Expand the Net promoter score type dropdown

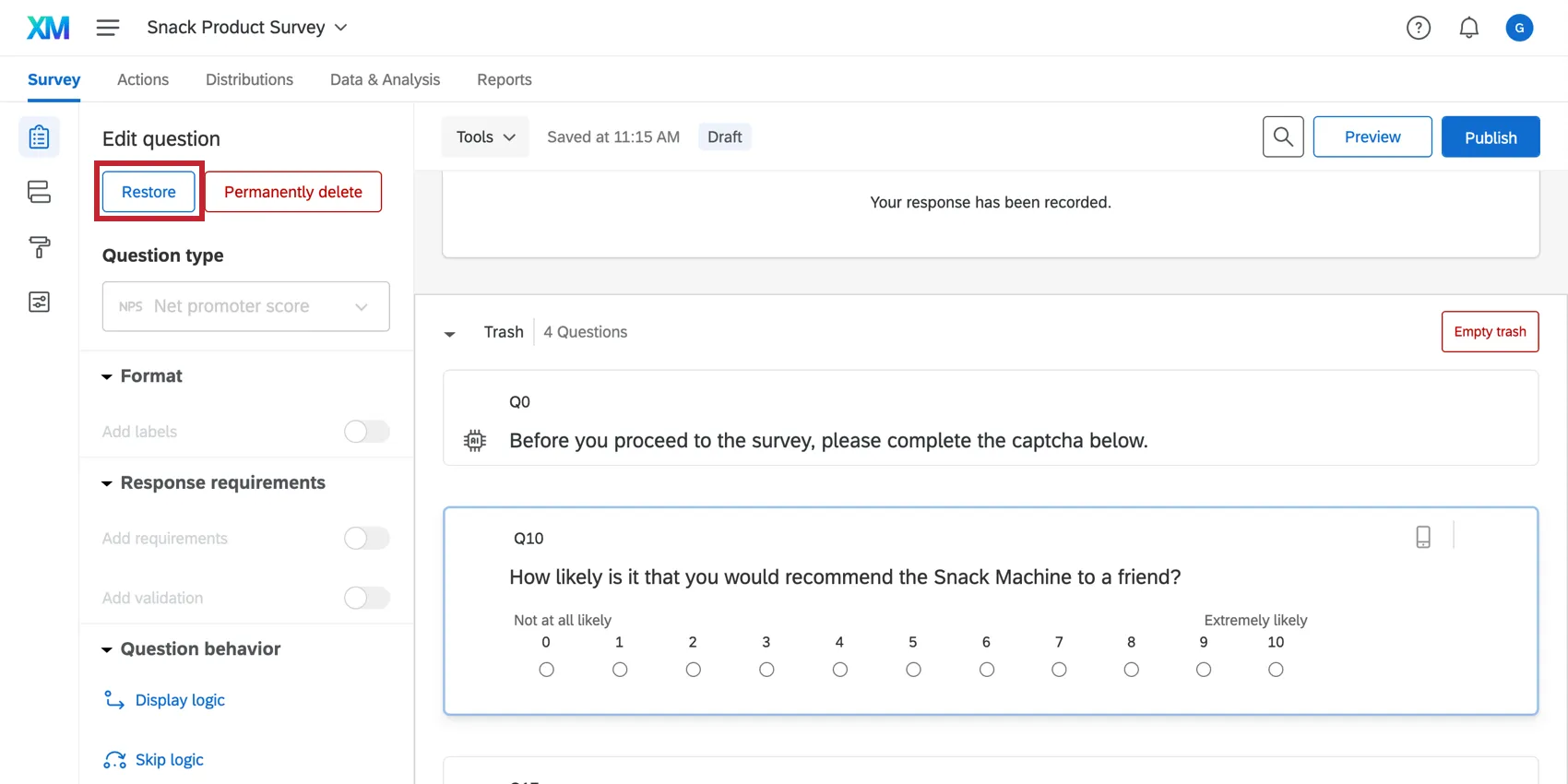pyautogui.click(x=245, y=306)
